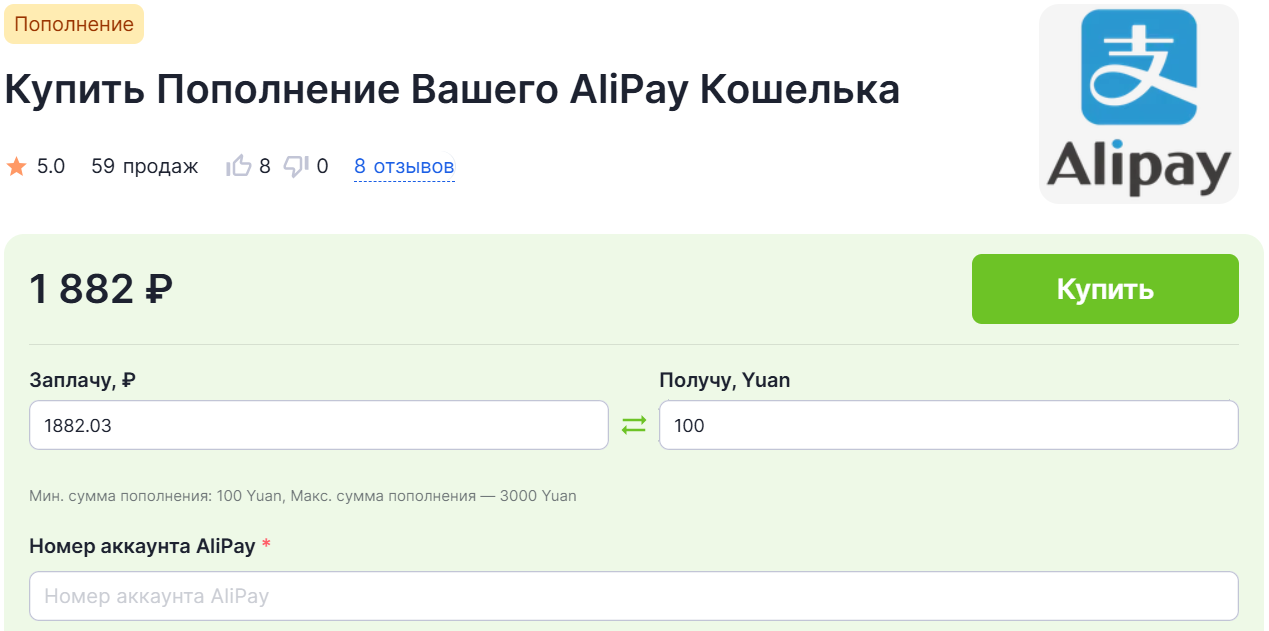Click the thumbs-up like icon
This screenshot has width=1269, height=631.
pyautogui.click(x=238, y=166)
